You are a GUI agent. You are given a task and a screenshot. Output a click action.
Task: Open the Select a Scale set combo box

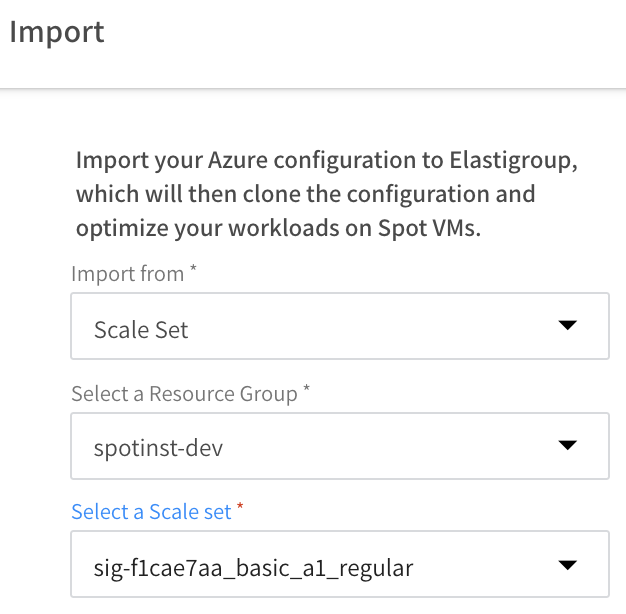click(x=340, y=565)
